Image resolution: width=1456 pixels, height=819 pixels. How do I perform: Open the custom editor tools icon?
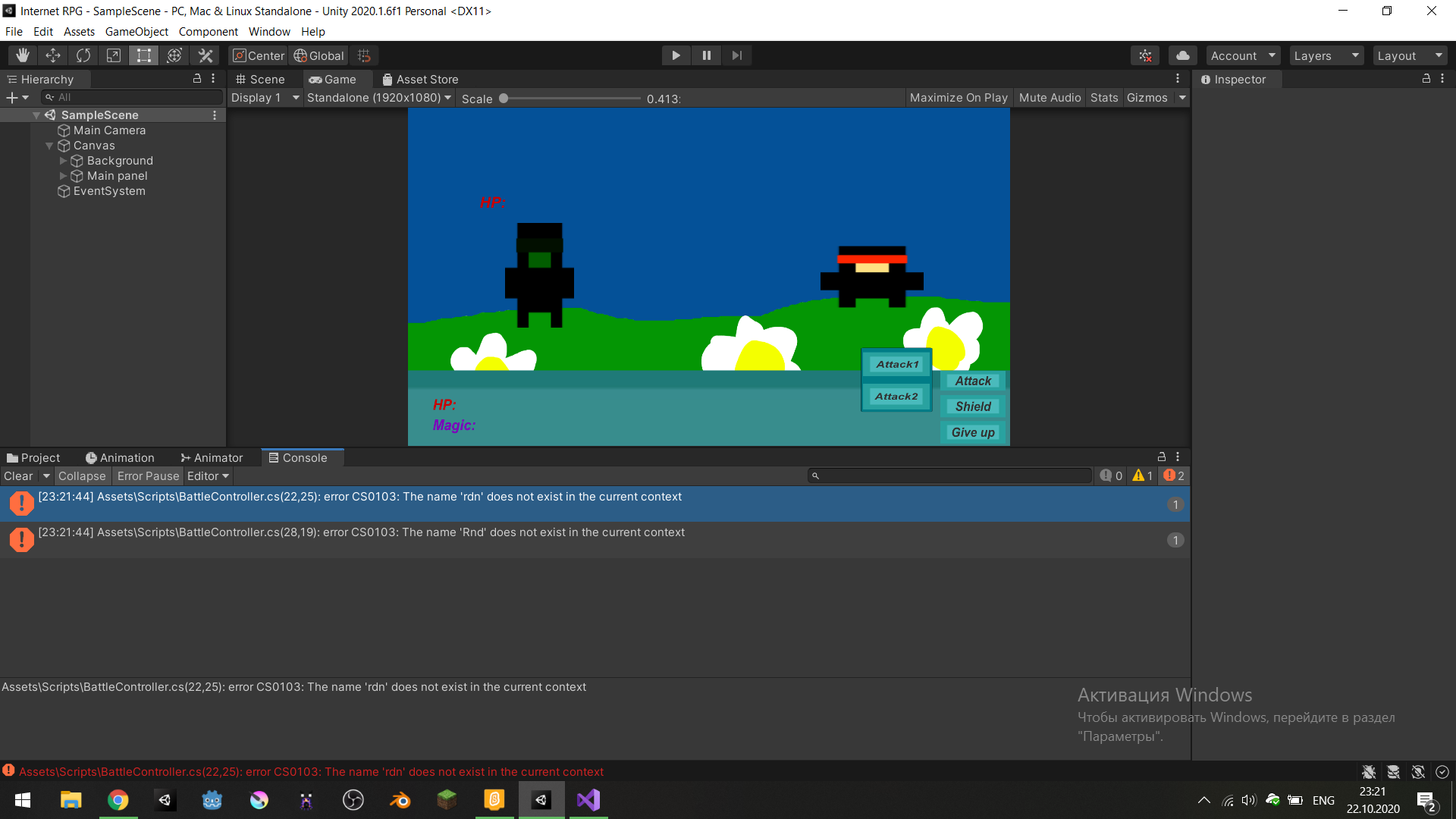[205, 55]
